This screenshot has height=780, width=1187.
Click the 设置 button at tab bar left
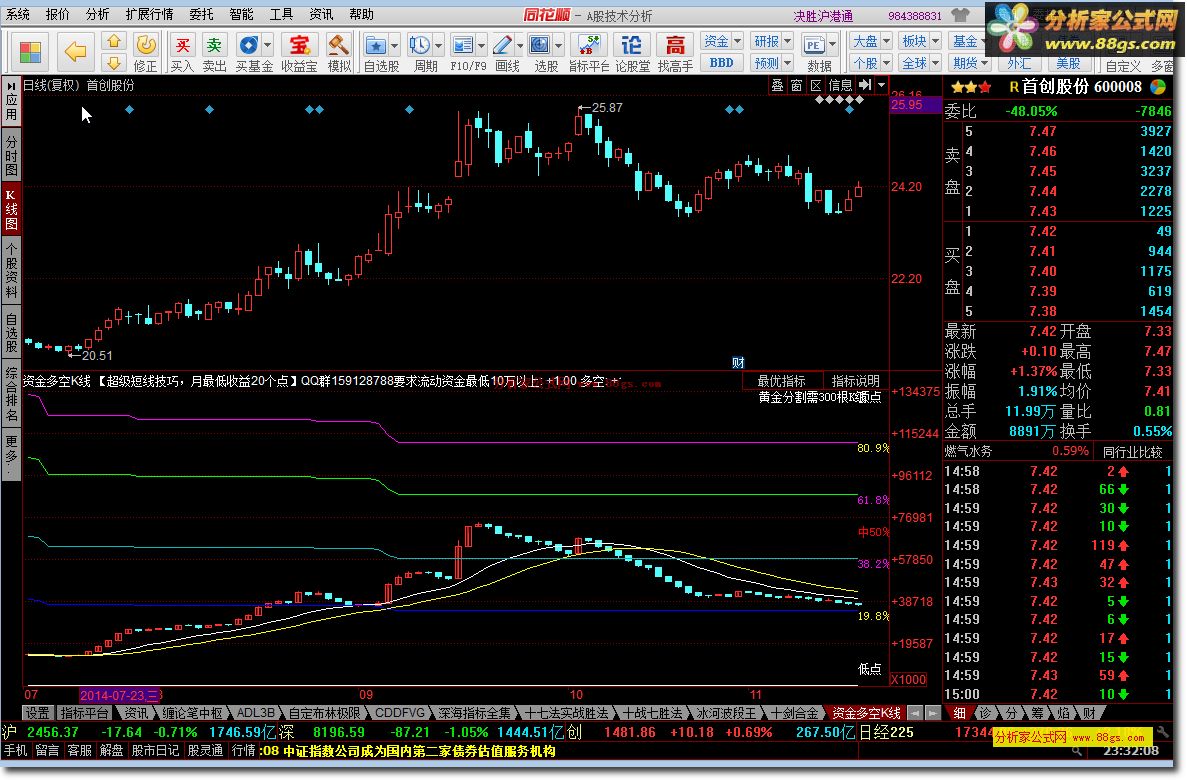(x=37, y=713)
